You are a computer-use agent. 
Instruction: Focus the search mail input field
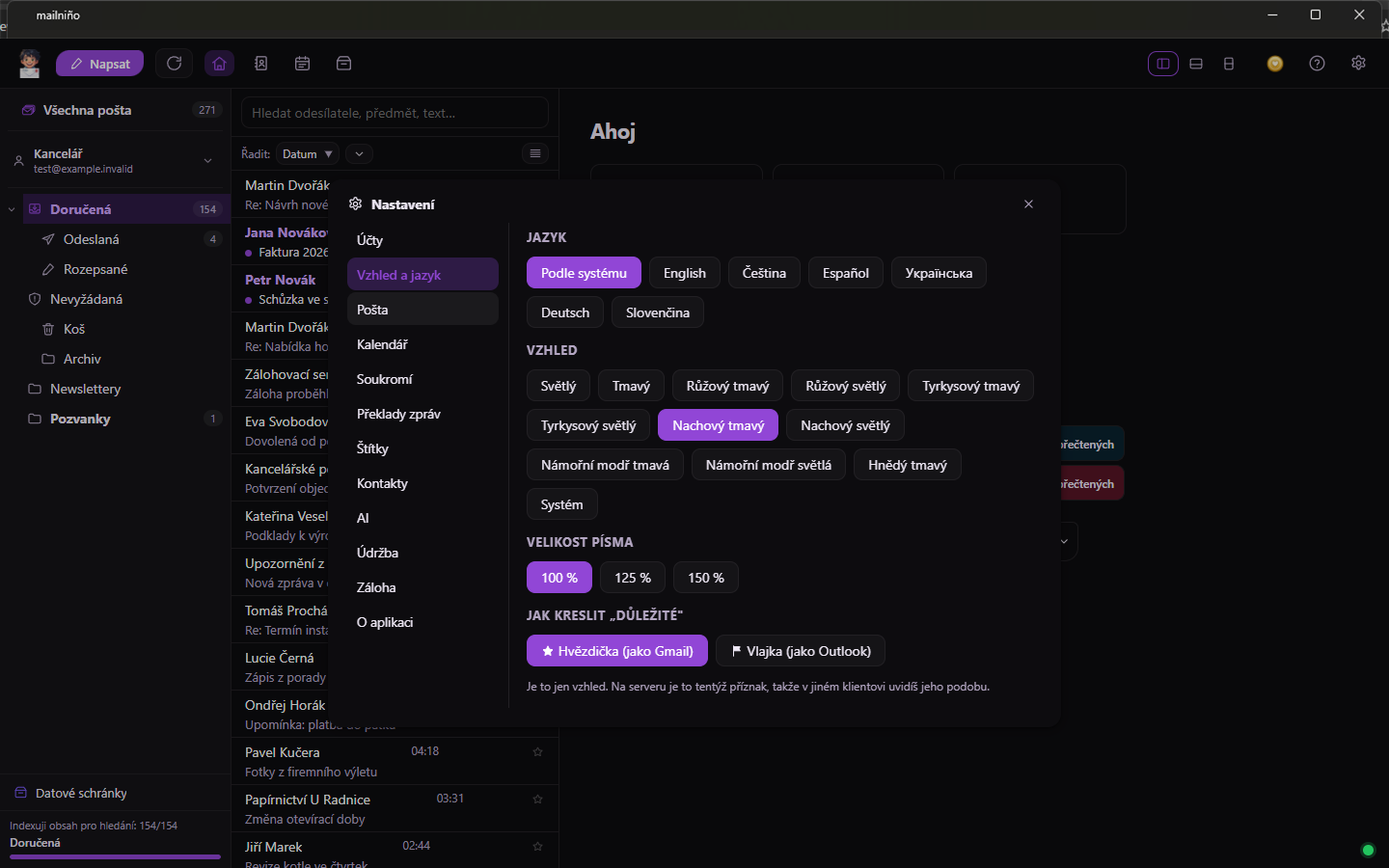click(x=395, y=113)
